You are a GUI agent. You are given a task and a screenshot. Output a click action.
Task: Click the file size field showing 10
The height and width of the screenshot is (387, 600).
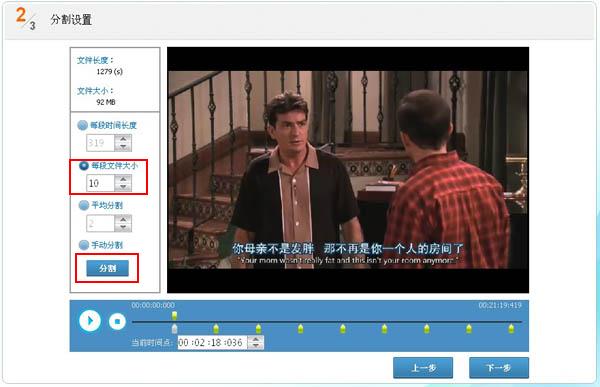[100, 183]
